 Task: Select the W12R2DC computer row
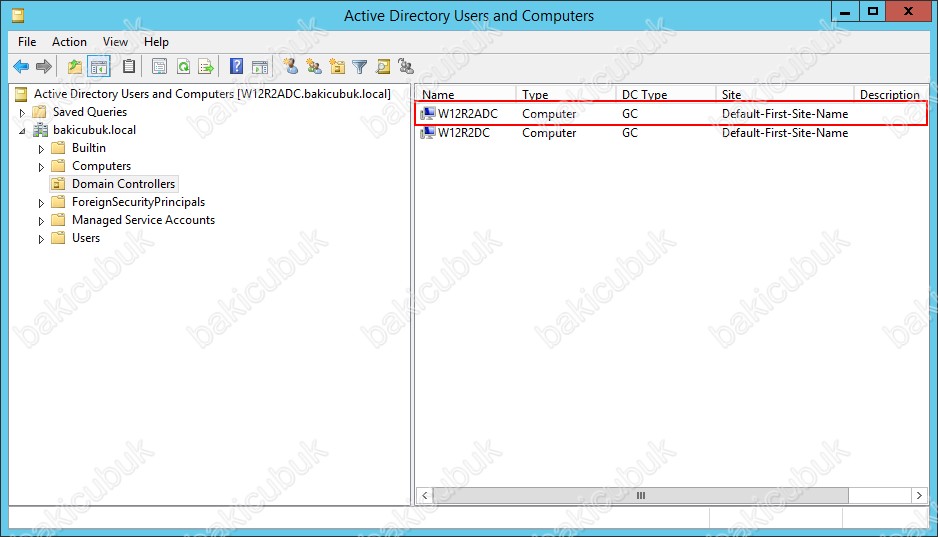click(x=464, y=133)
